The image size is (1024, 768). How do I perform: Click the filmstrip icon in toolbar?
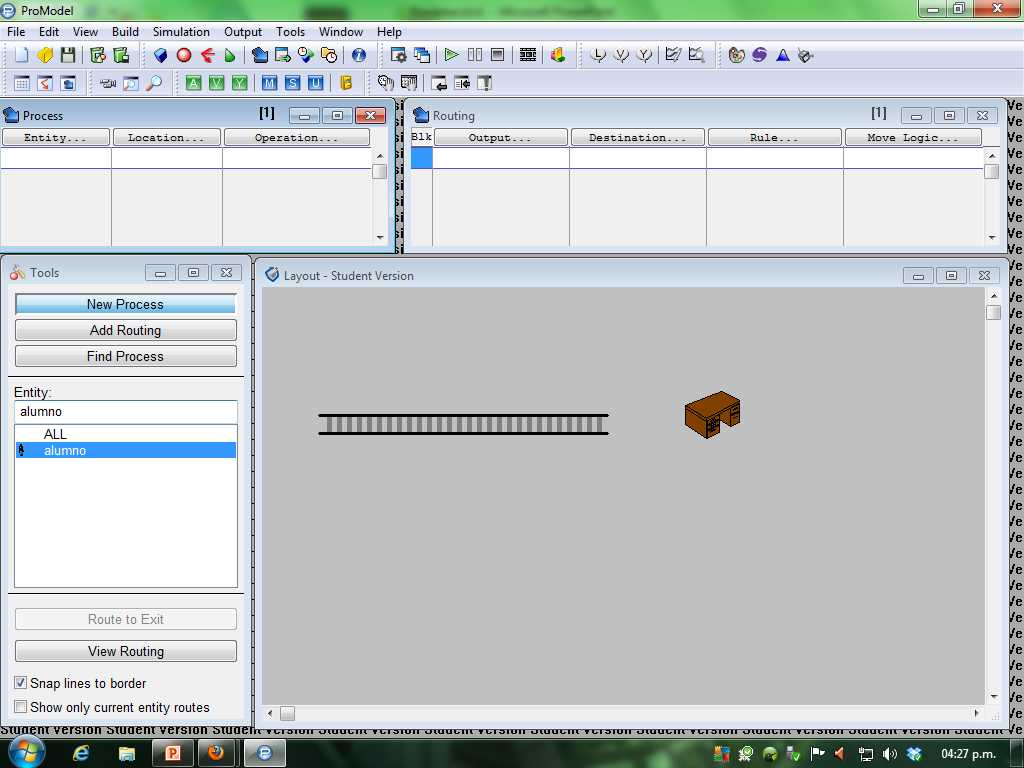click(528, 55)
